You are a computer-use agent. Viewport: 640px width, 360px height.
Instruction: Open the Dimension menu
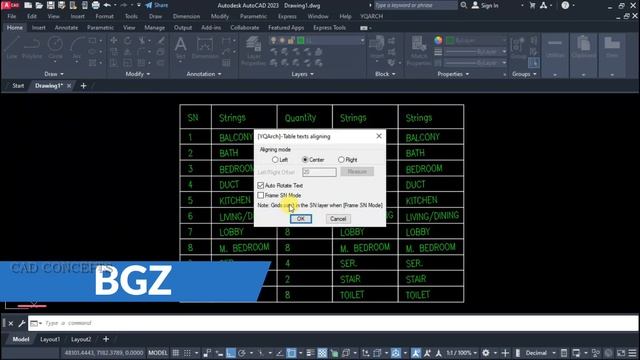coord(186,16)
